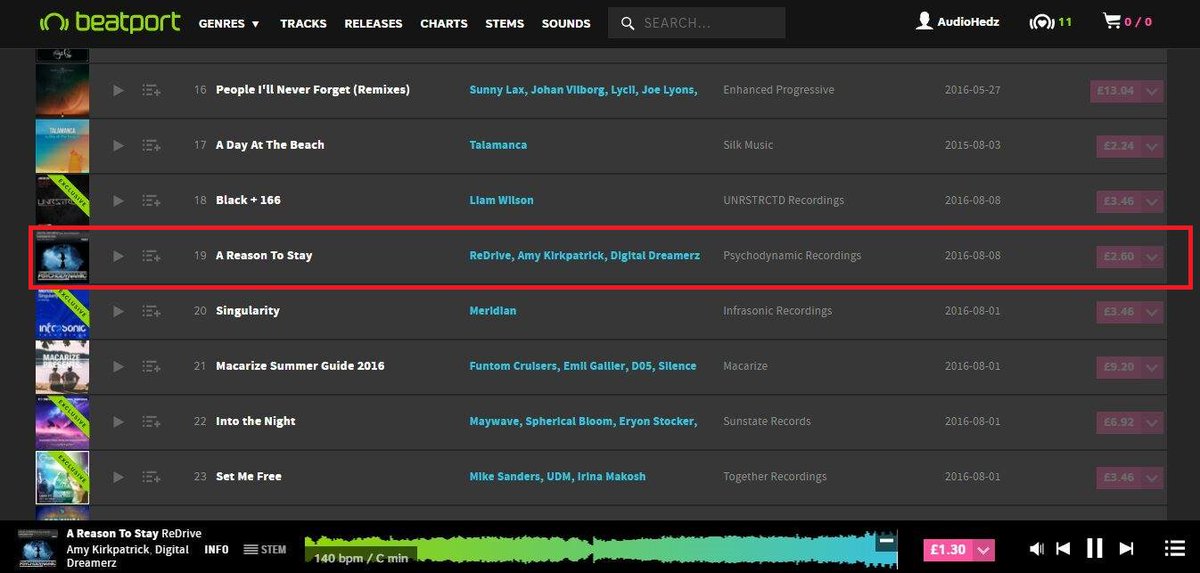Play A Reason To Stay
Viewport: 1200px width, 573px height.
118,256
